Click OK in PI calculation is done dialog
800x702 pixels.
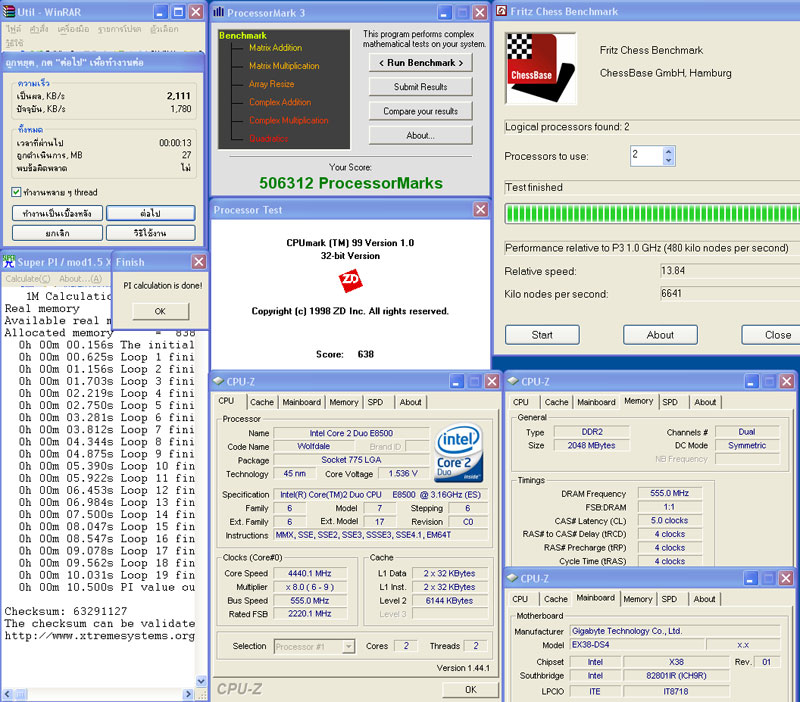(160, 311)
